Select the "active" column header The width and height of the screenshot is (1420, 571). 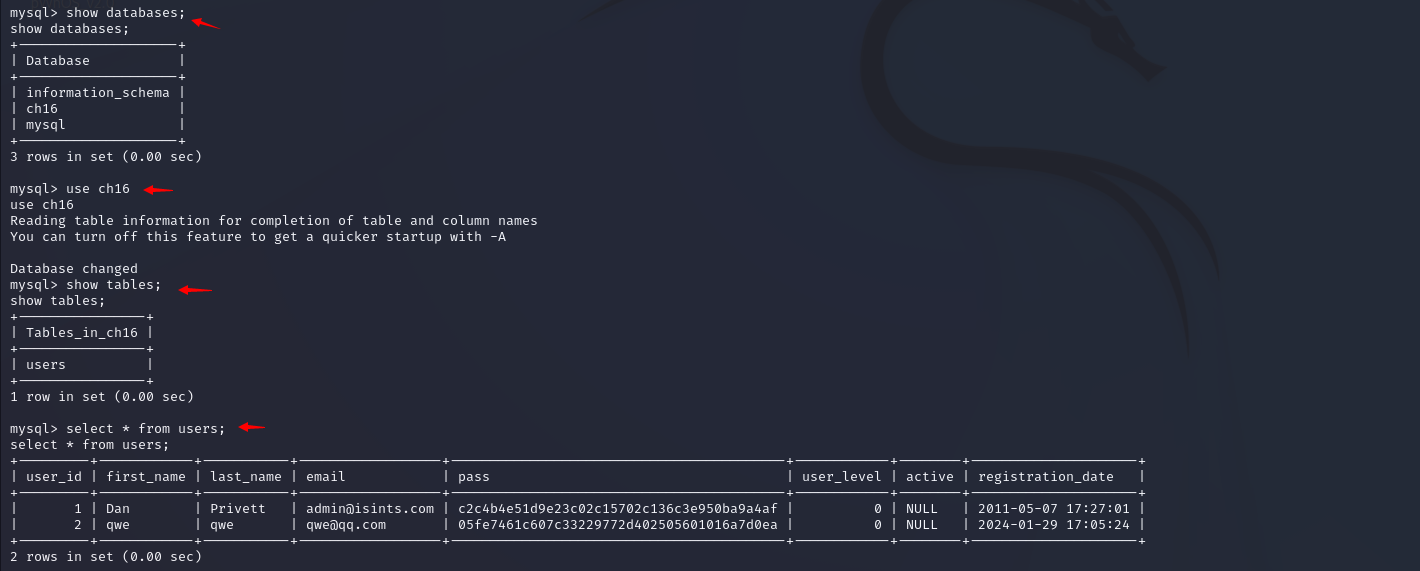point(930,476)
